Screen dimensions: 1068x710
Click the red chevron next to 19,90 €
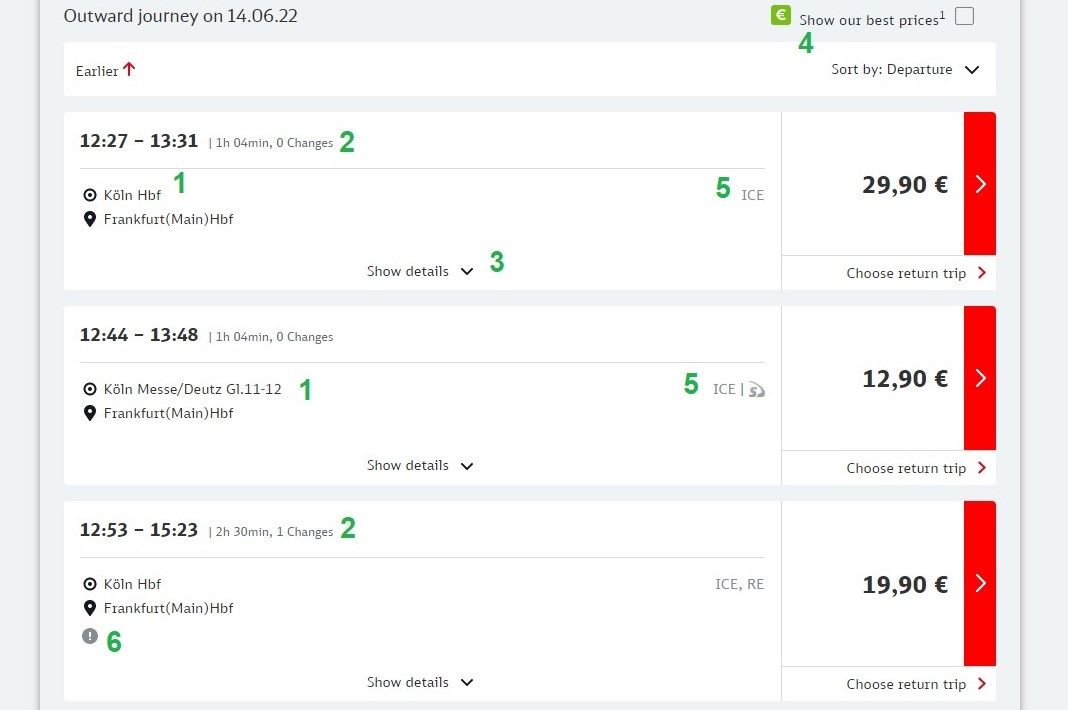(978, 584)
